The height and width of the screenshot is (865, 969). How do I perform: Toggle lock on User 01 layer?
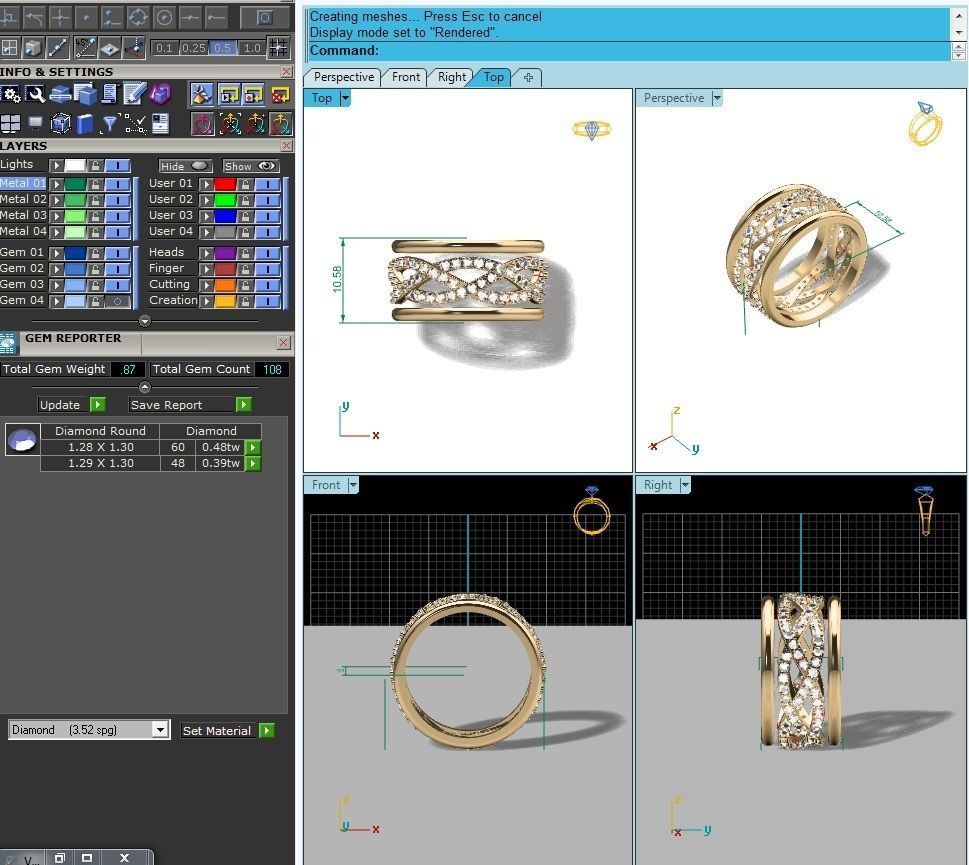click(245, 184)
